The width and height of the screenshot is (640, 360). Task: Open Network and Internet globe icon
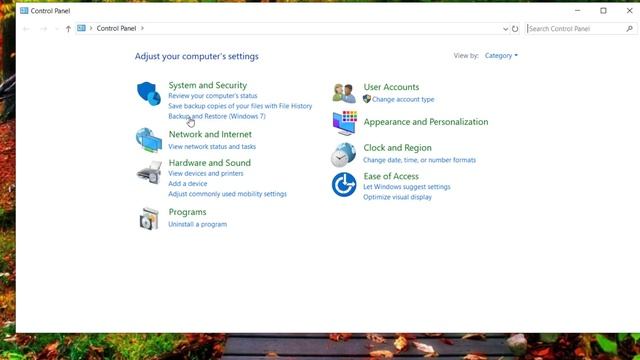click(149, 140)
